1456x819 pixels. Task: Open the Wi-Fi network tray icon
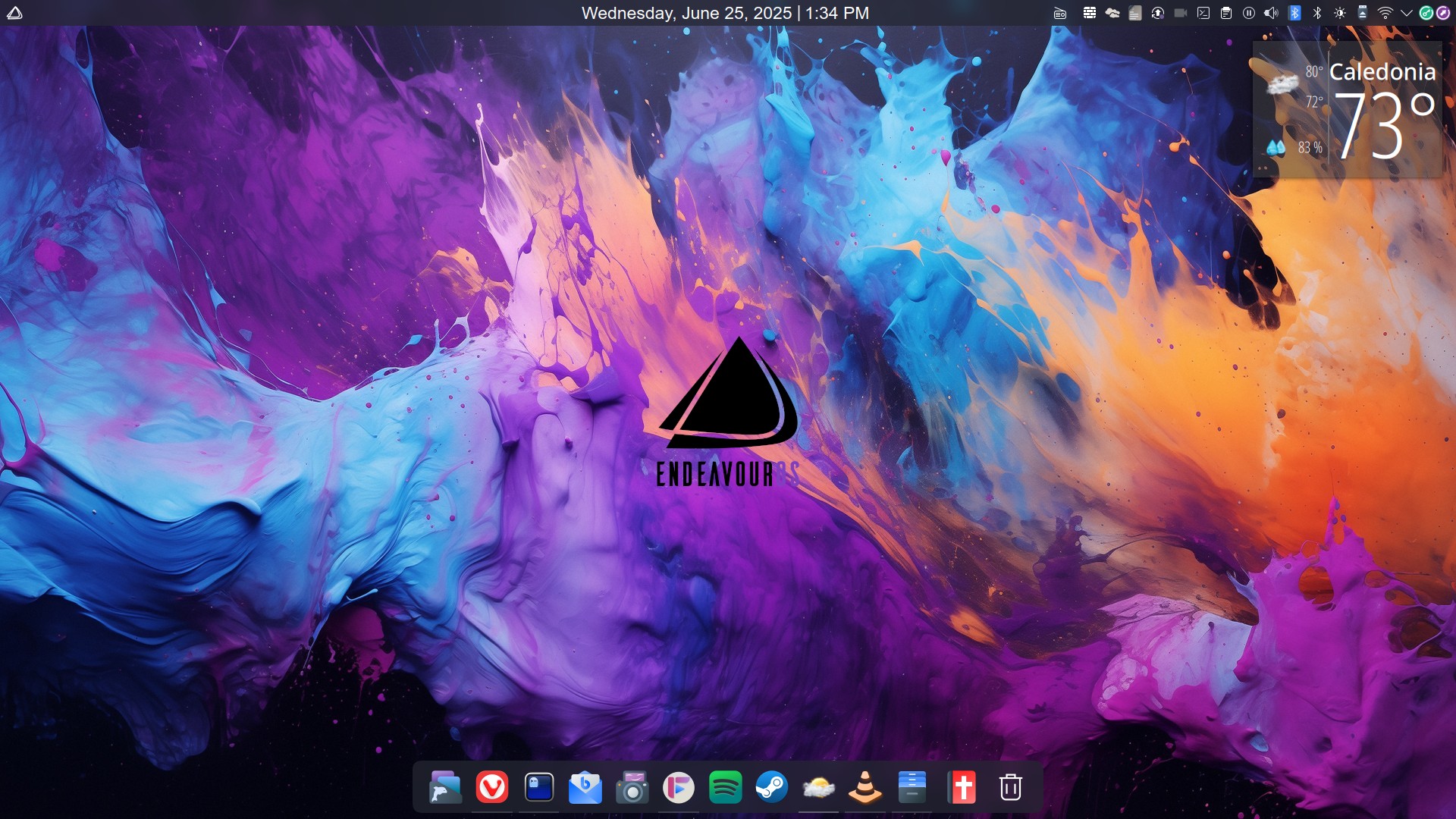pyautogui.click(x=1385, y=13)
